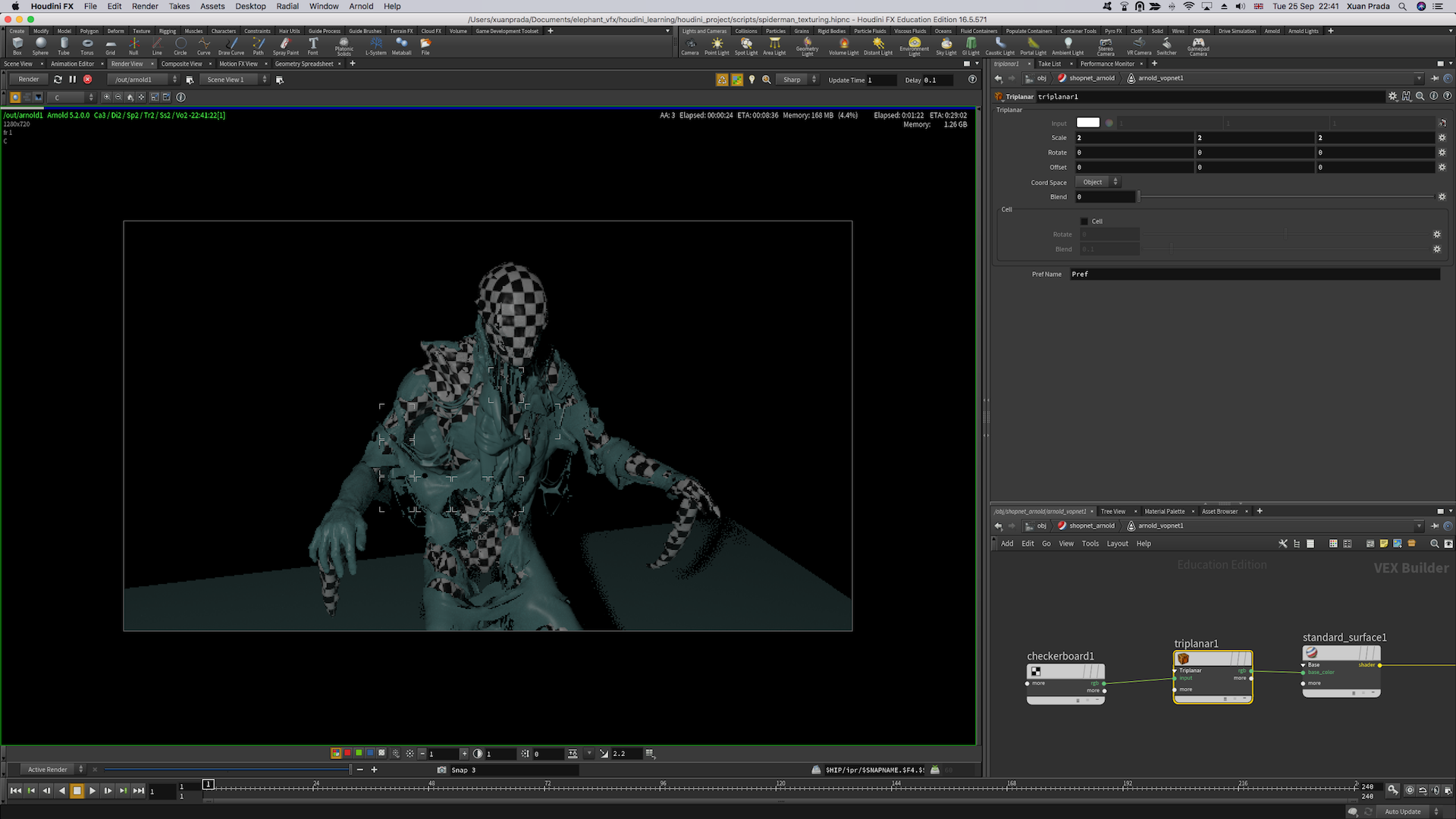
Task: Click the snapshot history slider
Action: (x=227, y=770)
